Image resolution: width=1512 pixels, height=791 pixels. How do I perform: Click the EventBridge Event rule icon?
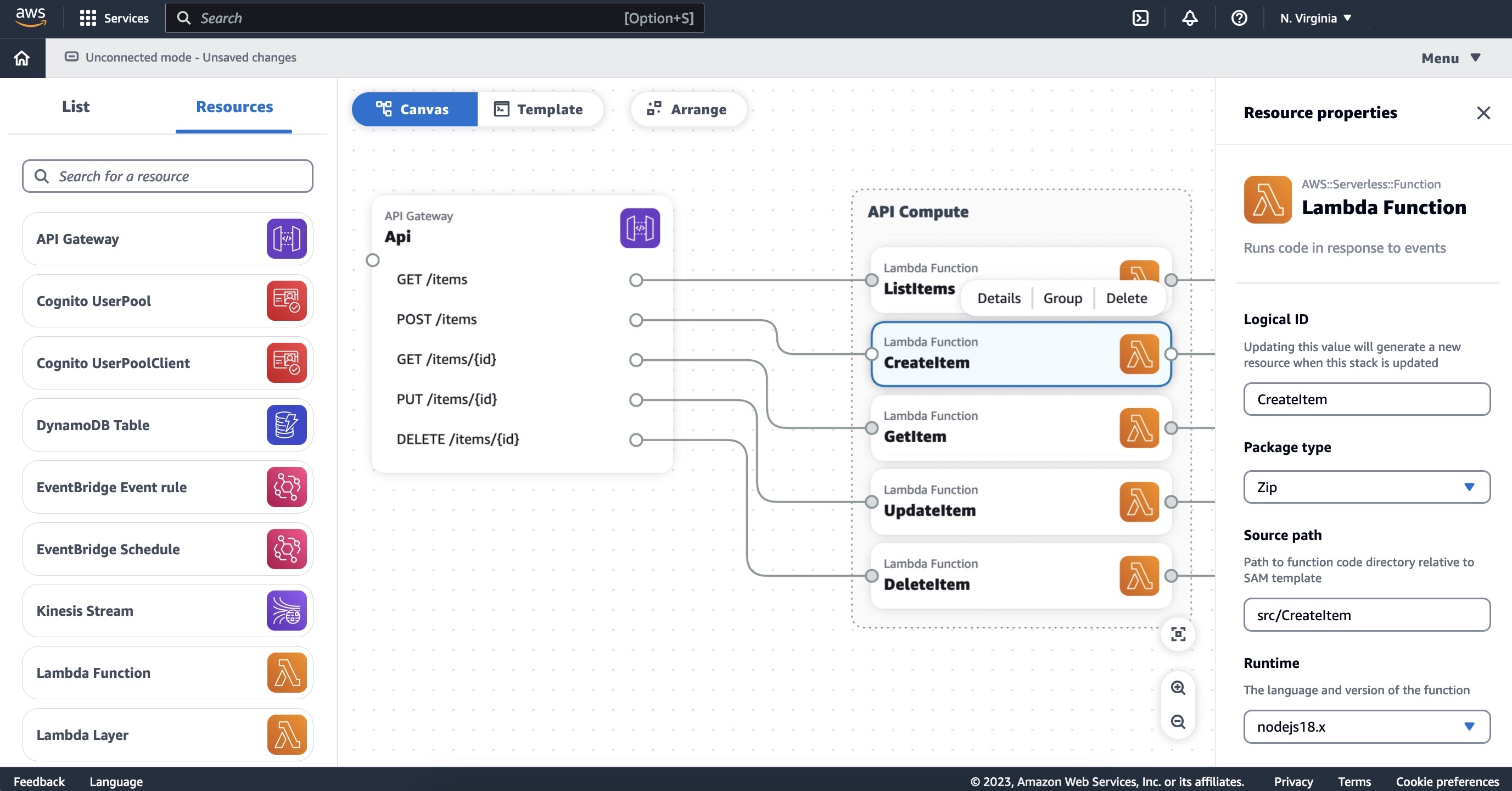point(287,487)
